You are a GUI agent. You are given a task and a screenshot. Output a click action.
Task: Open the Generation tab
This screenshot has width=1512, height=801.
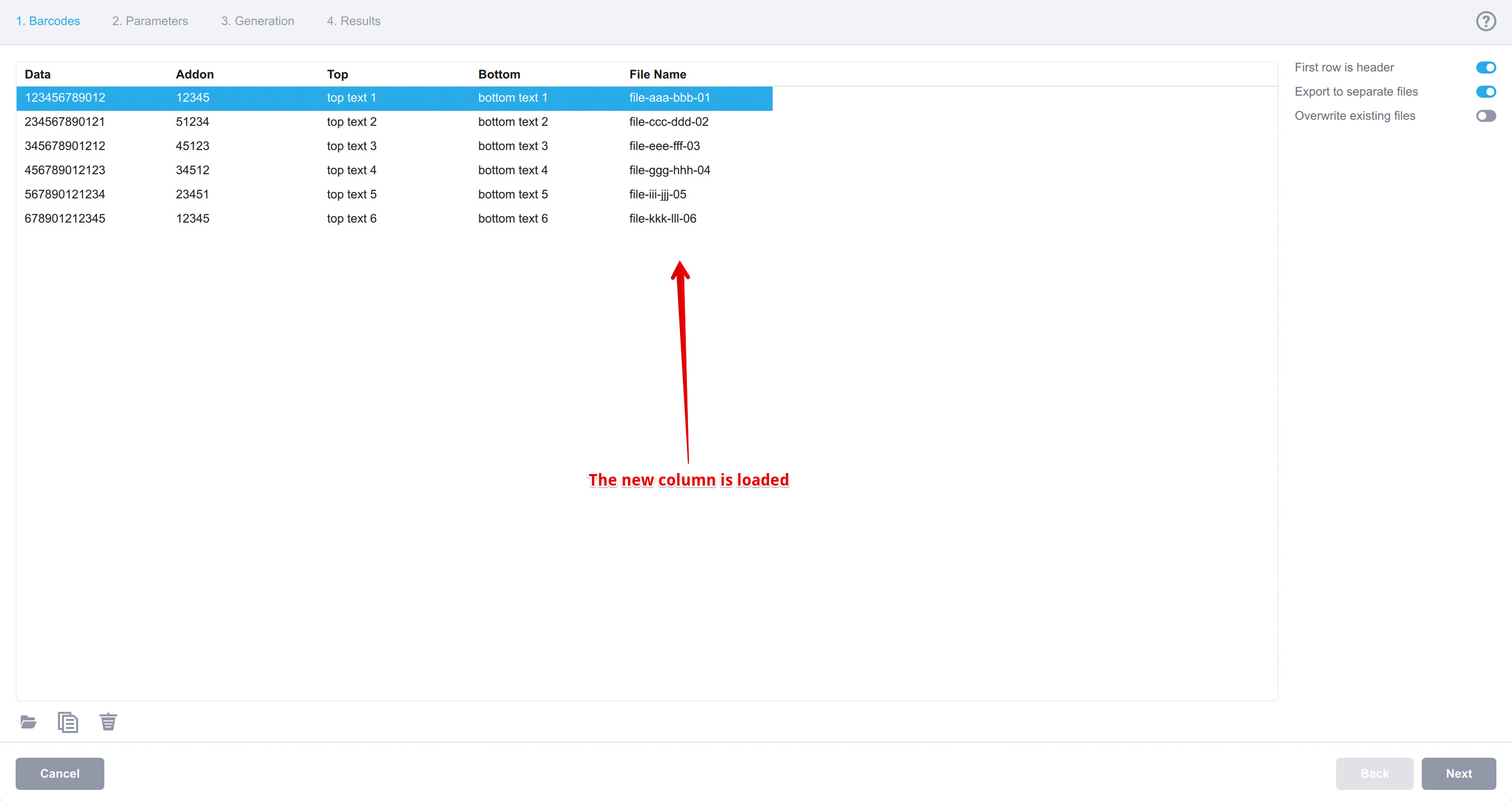pyautogui.click(x=257, y=21)
